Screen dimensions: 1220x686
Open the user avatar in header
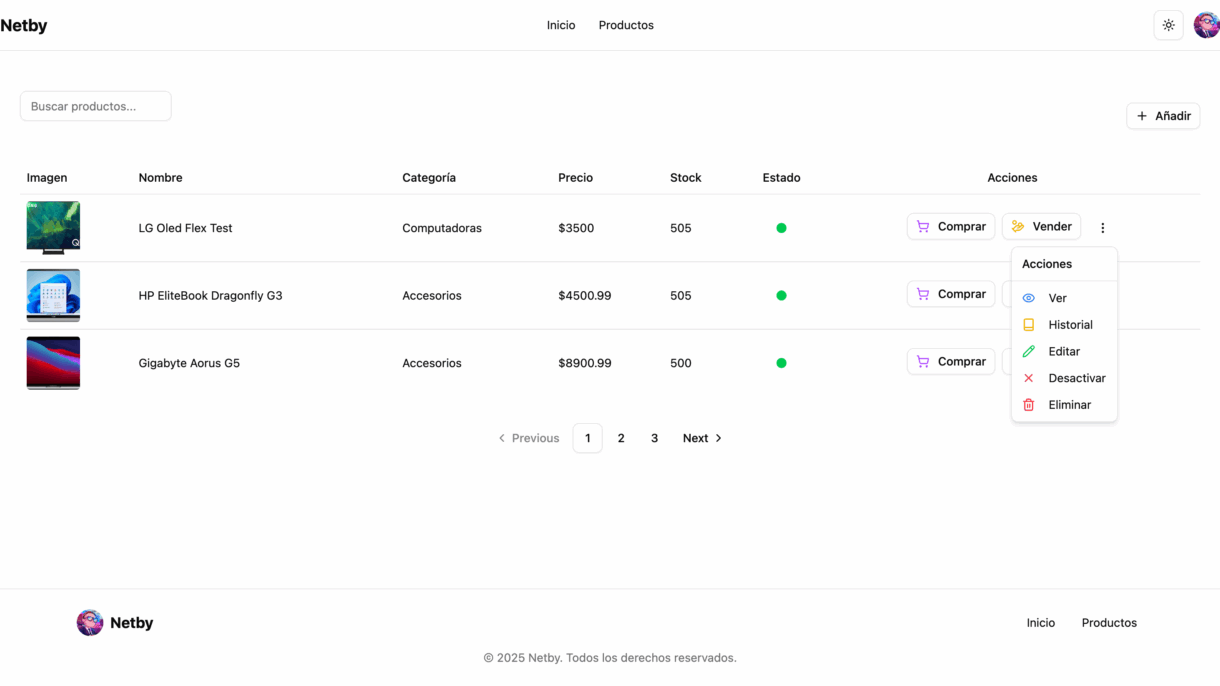coord(1206,25)
